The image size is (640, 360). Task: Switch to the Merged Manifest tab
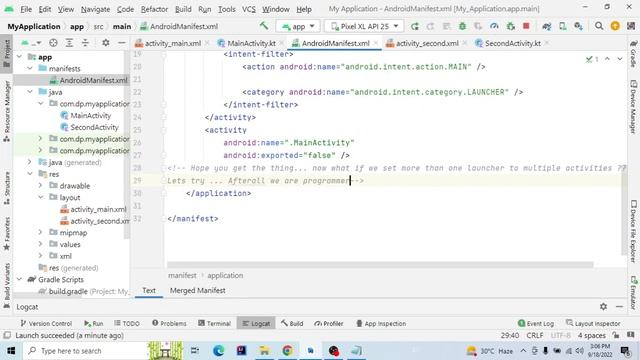tap(198, 291)
